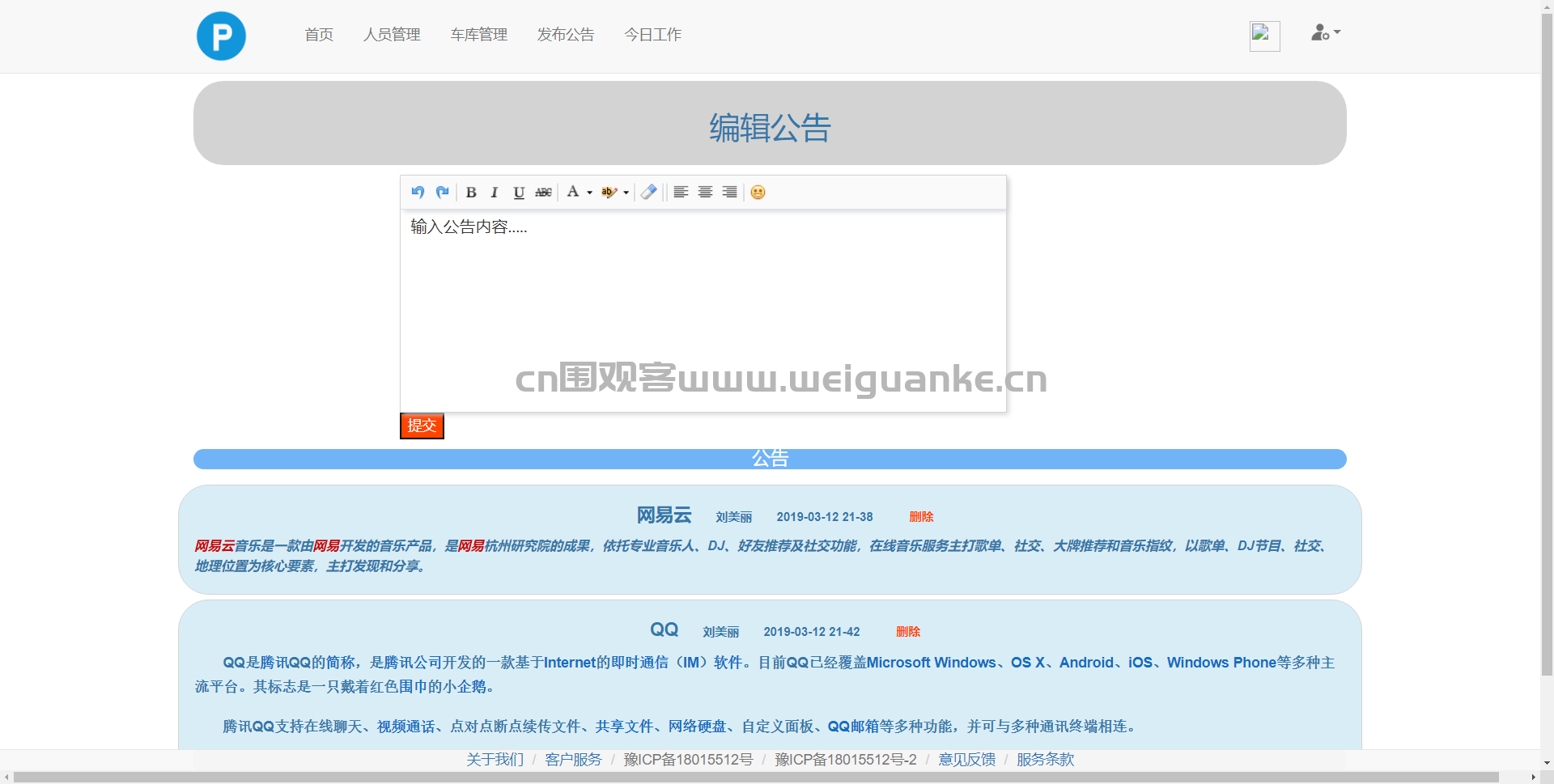This screenshot has width=1554, height=784.
Task: Delete the 网易云 announcement
Action: click(x=921, y=517)
